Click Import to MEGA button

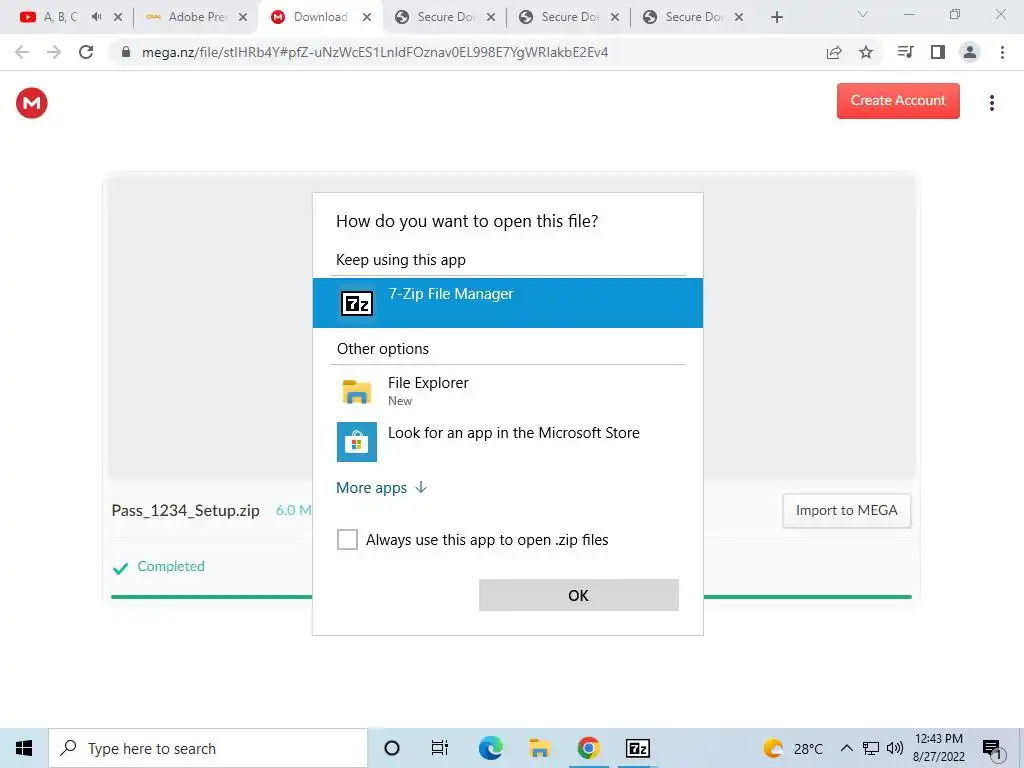(846, 511)
